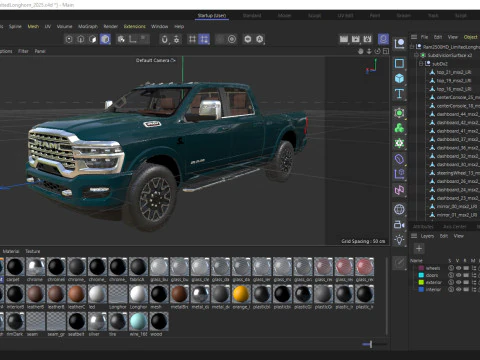Viewport: 480px width, 360px height.
Task: Toggle visibility eye for interior layer
Action: (459, 289)
